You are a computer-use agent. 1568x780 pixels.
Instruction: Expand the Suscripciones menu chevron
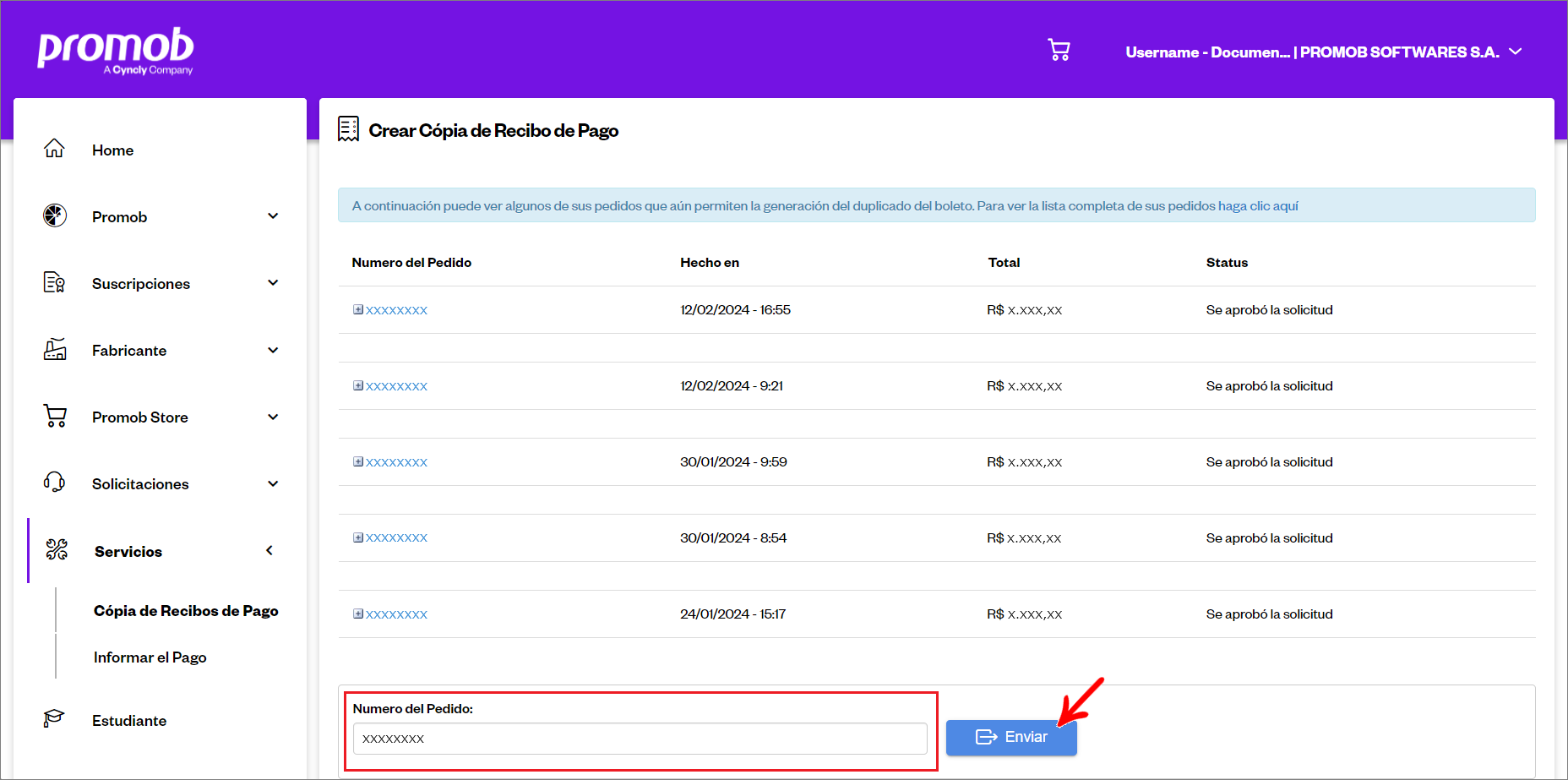[273, 283]
